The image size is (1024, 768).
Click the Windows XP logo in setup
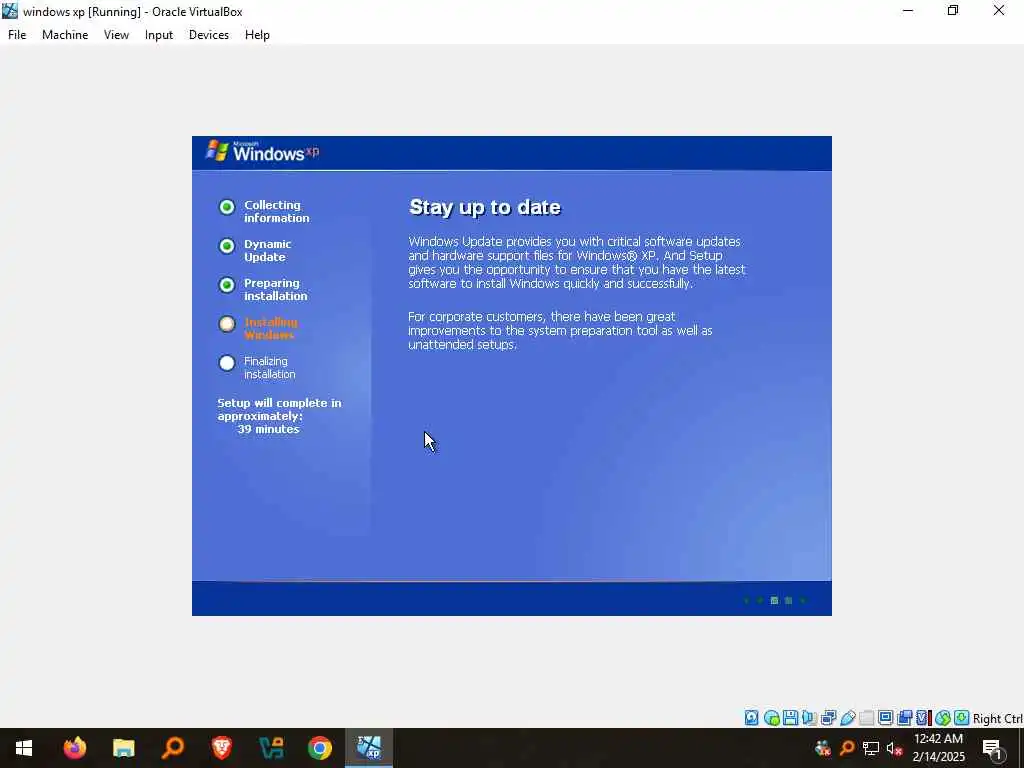click(x=263, y=152)
